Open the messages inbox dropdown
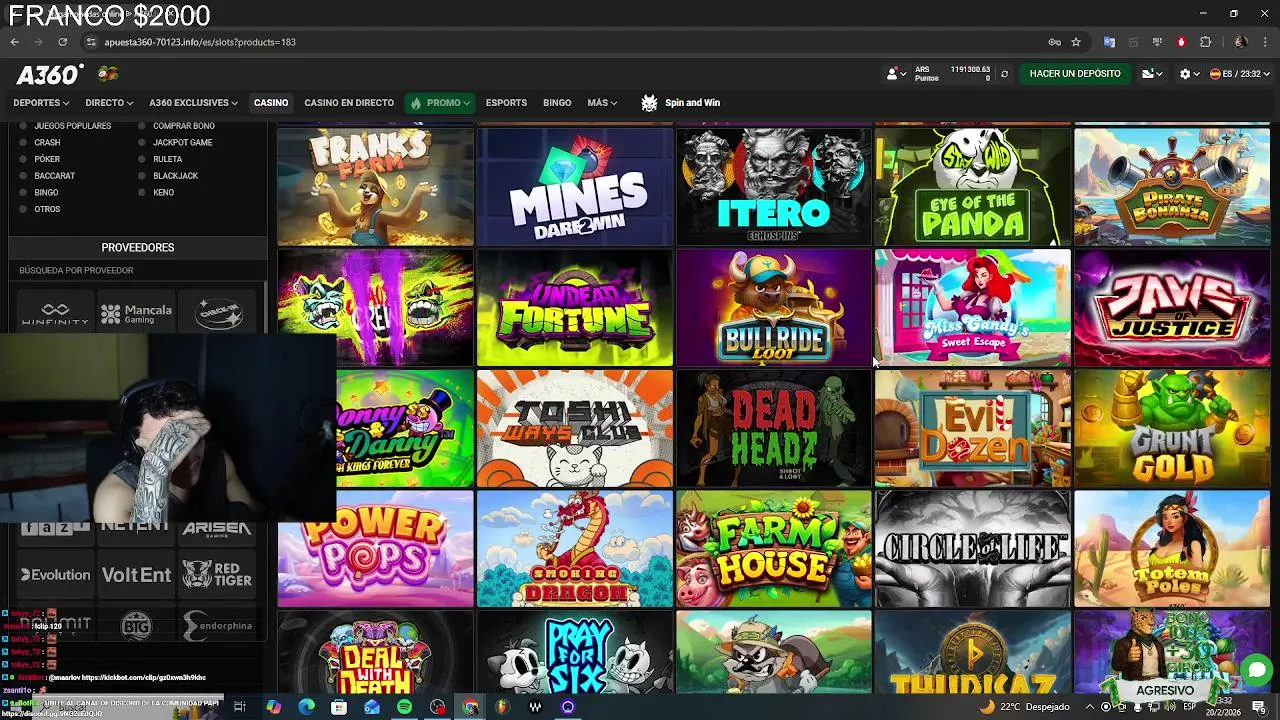Viewport: 1280px width, 720px height. pos(1152,74)
